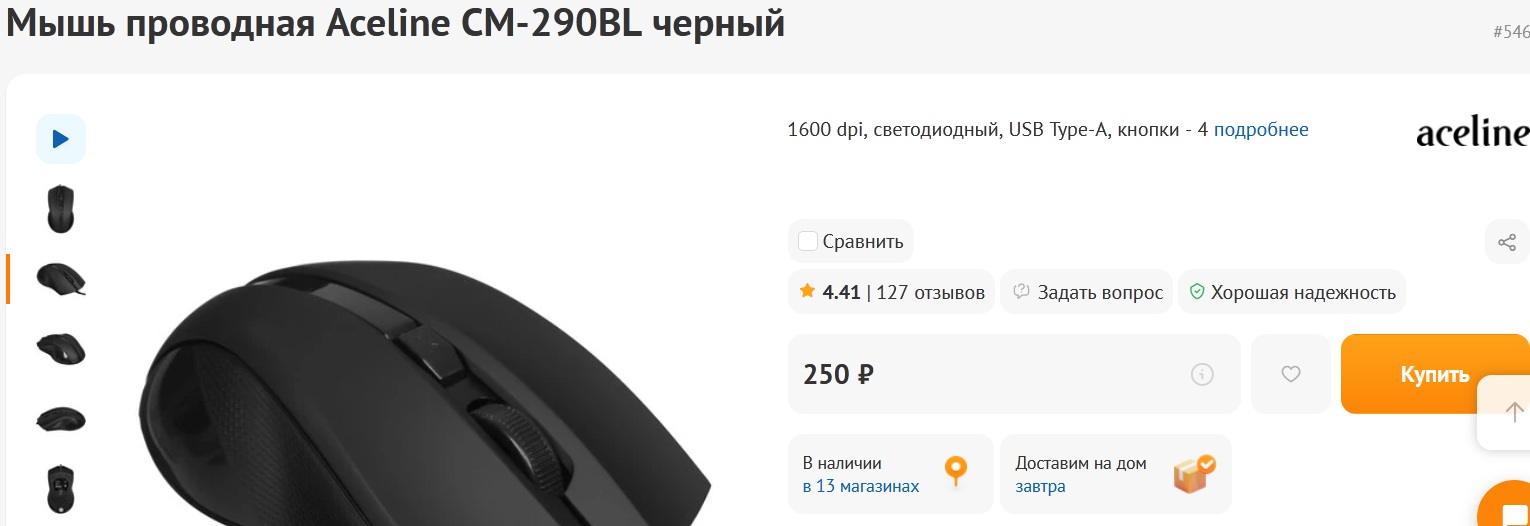Open Хорошая надежность badge
Image resolution: width=1530 pixels, height=526 pixels.
click(1292, 292)
